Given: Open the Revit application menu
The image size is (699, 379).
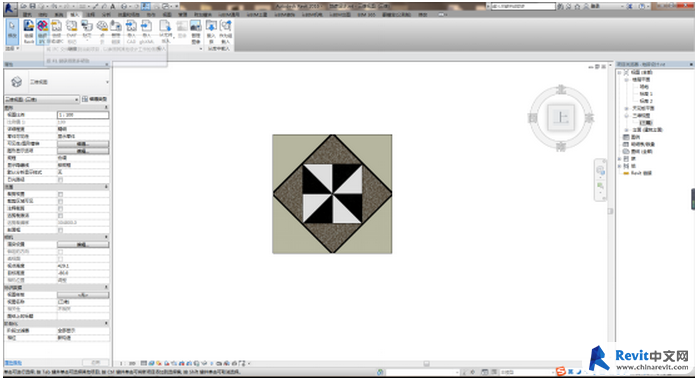Looking at the screenshot, I should [x=10, y=8].
